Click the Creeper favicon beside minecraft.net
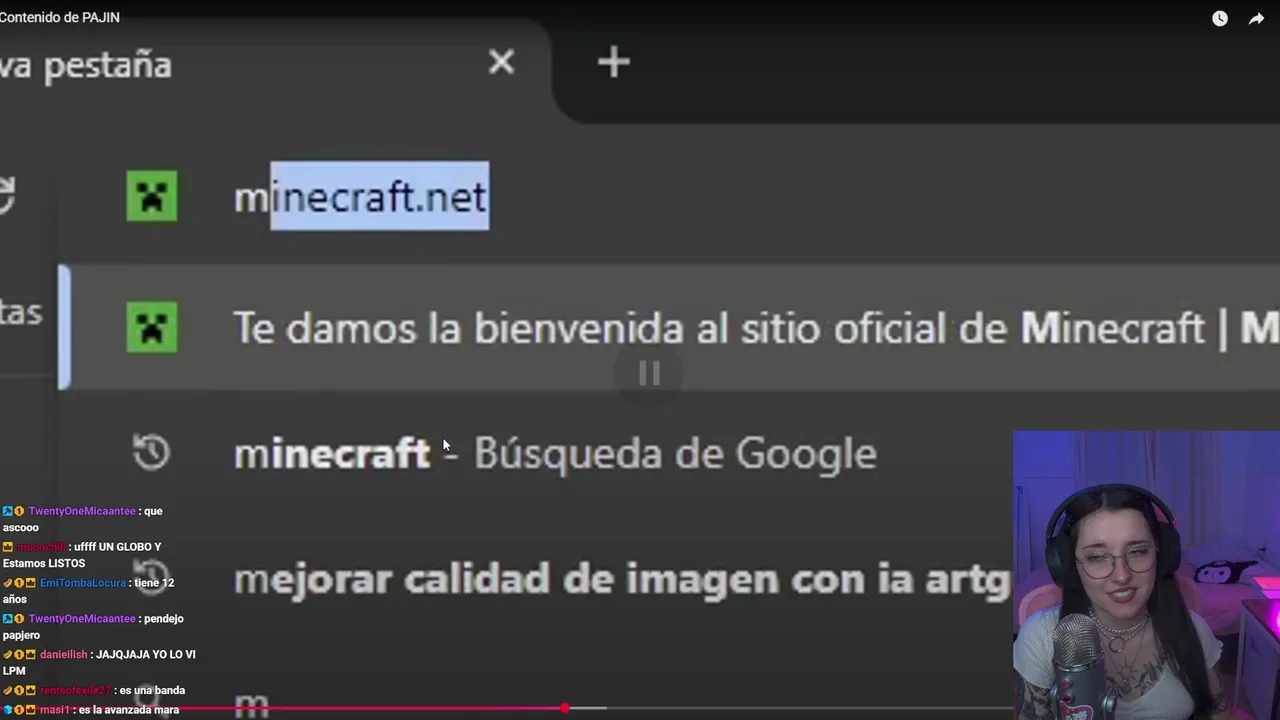 pyautogui.click(x=152, y=196)
